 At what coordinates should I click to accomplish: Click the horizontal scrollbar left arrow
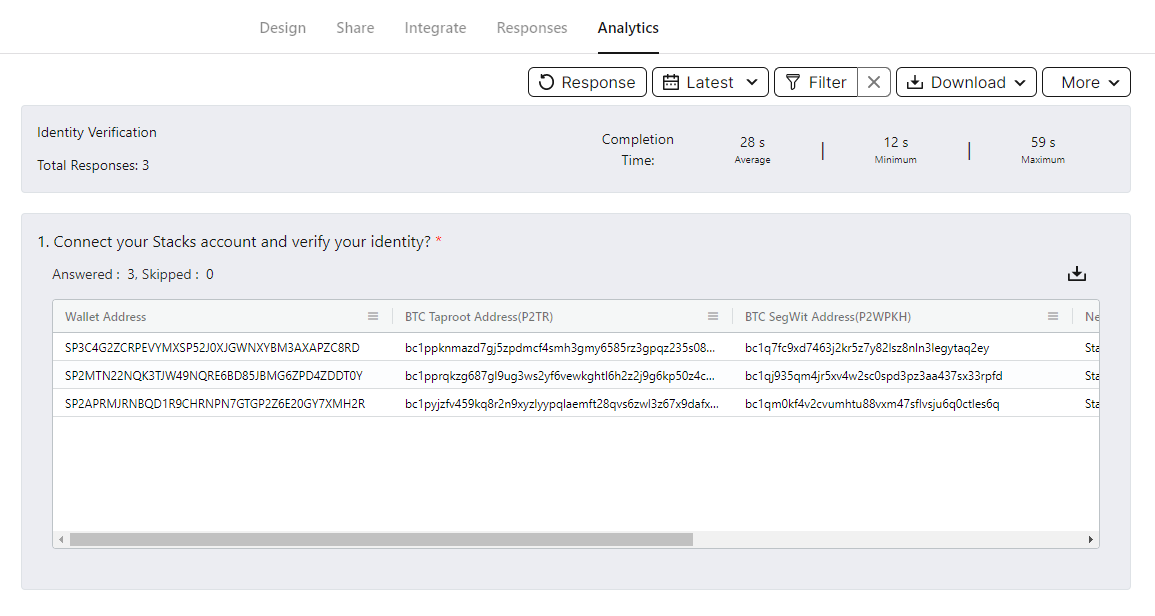(61, 540)
